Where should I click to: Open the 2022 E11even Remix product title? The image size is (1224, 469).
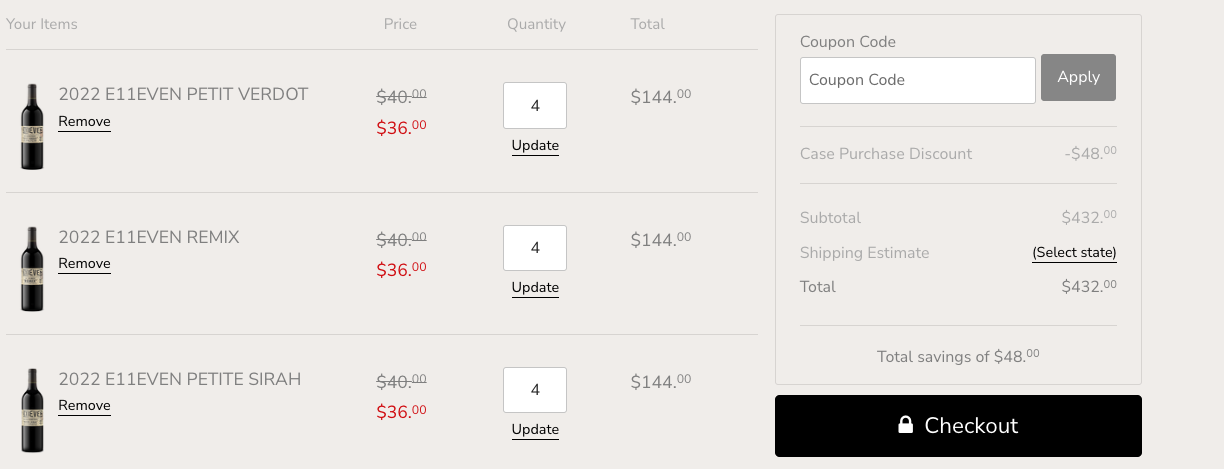tap(149, 237)
